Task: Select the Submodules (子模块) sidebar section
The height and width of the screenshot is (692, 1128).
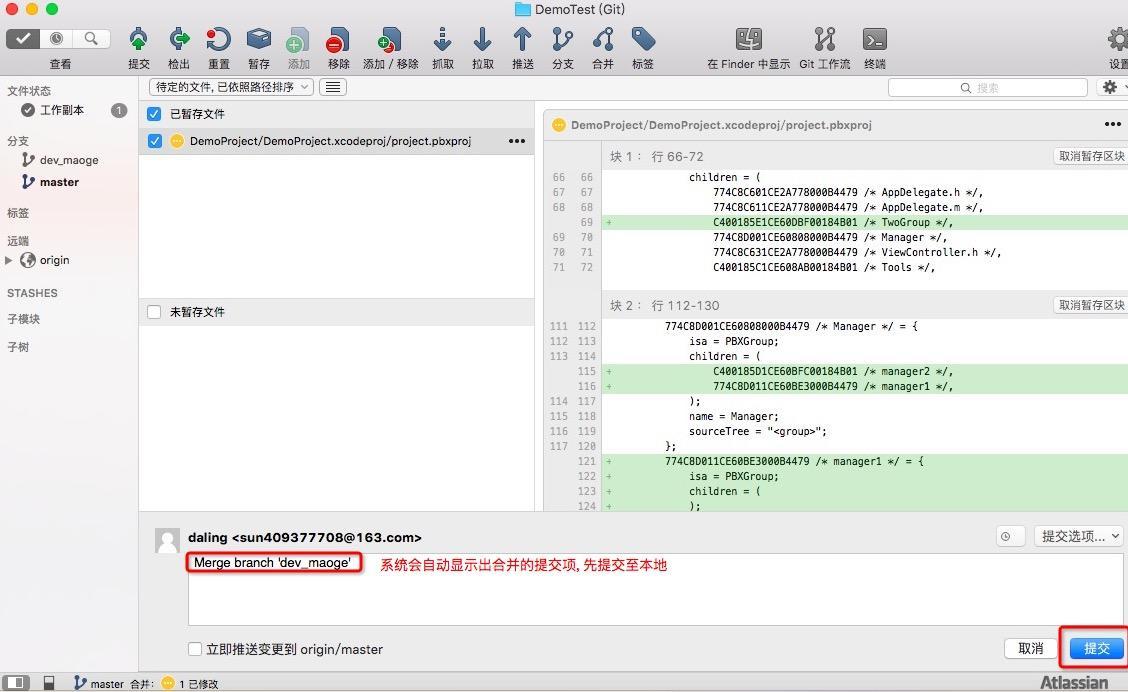Action: tap(24, 319)
